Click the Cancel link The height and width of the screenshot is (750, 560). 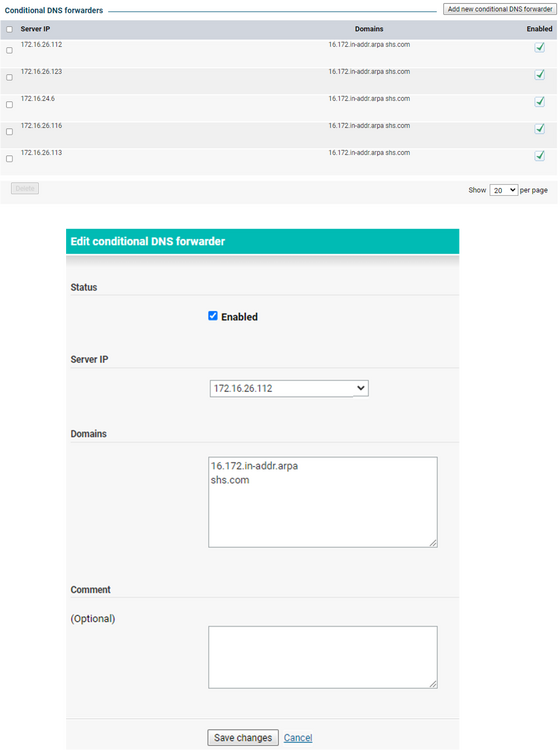tap(298, 738)
